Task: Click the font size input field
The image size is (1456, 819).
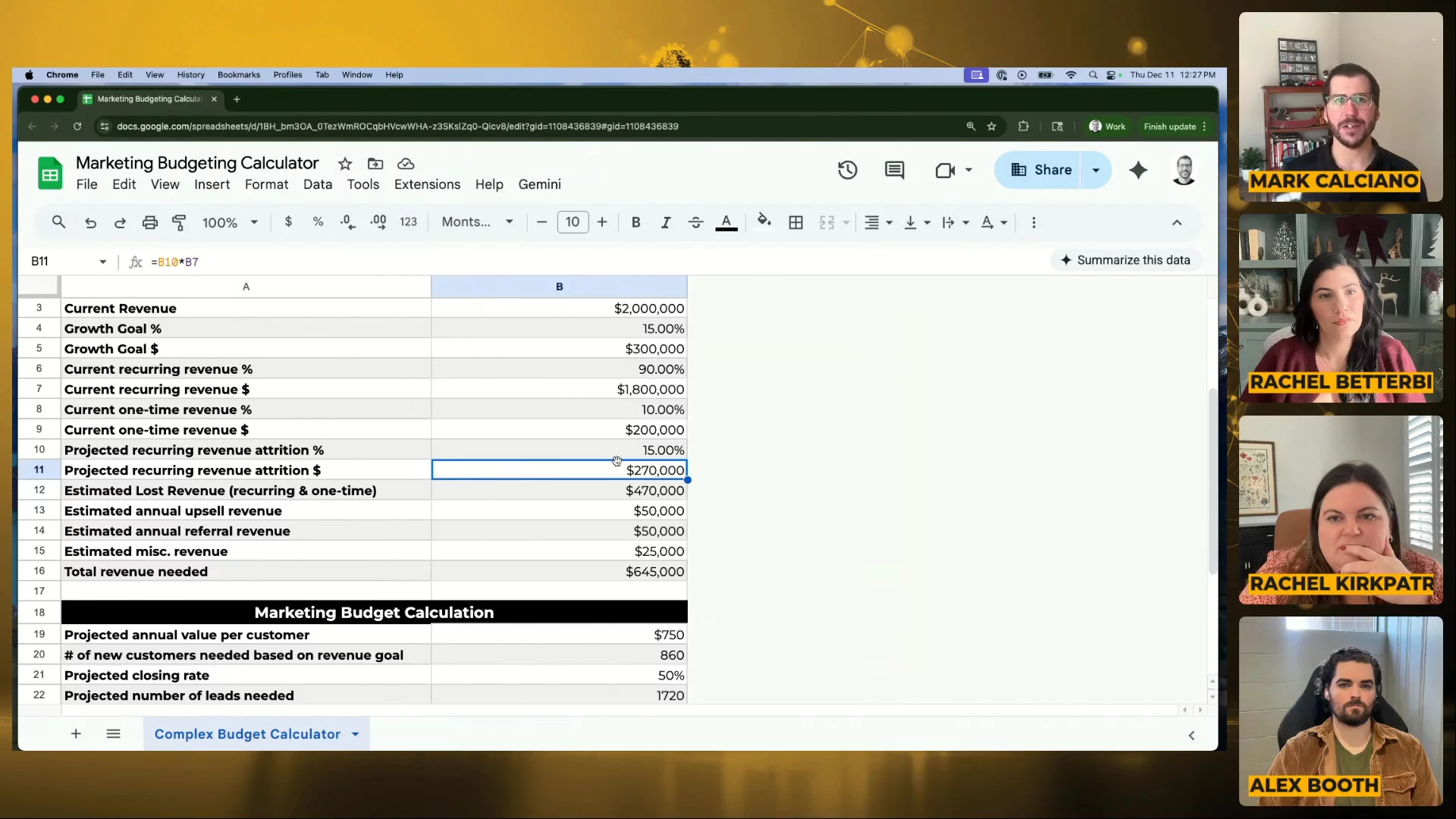Action: pyautogui.click(x=573, y=222)
